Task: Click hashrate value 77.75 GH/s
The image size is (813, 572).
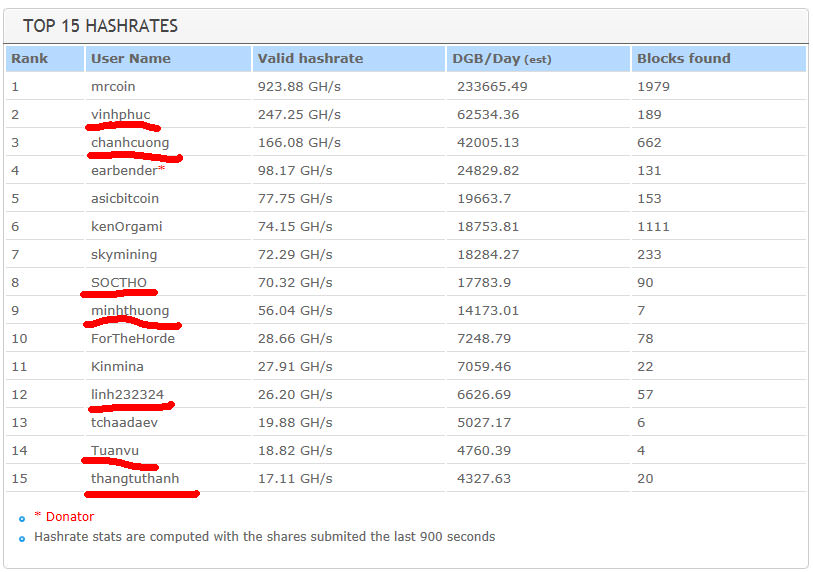Action: click(x=295, y=199)
